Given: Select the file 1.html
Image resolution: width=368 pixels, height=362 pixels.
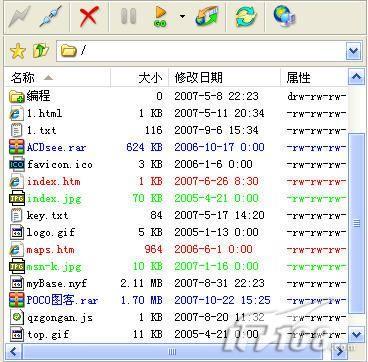Looking at the screenshot, I should (44, 113).
